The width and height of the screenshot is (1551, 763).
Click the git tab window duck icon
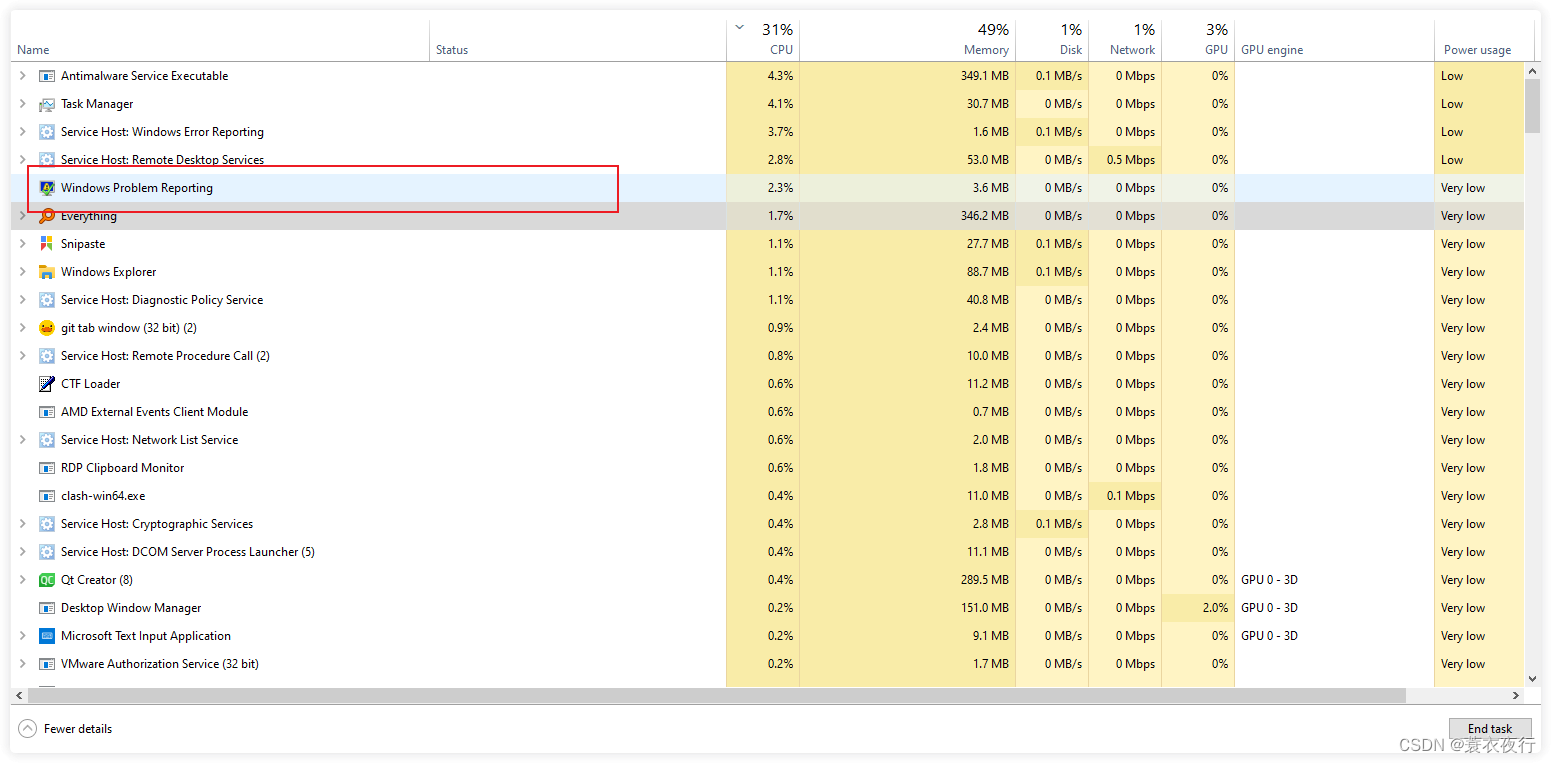pyautogui.click(x=46, y=328)
